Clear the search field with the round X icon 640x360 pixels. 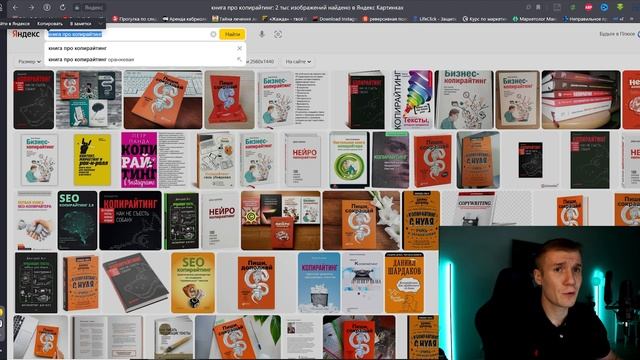pos(213,34)
